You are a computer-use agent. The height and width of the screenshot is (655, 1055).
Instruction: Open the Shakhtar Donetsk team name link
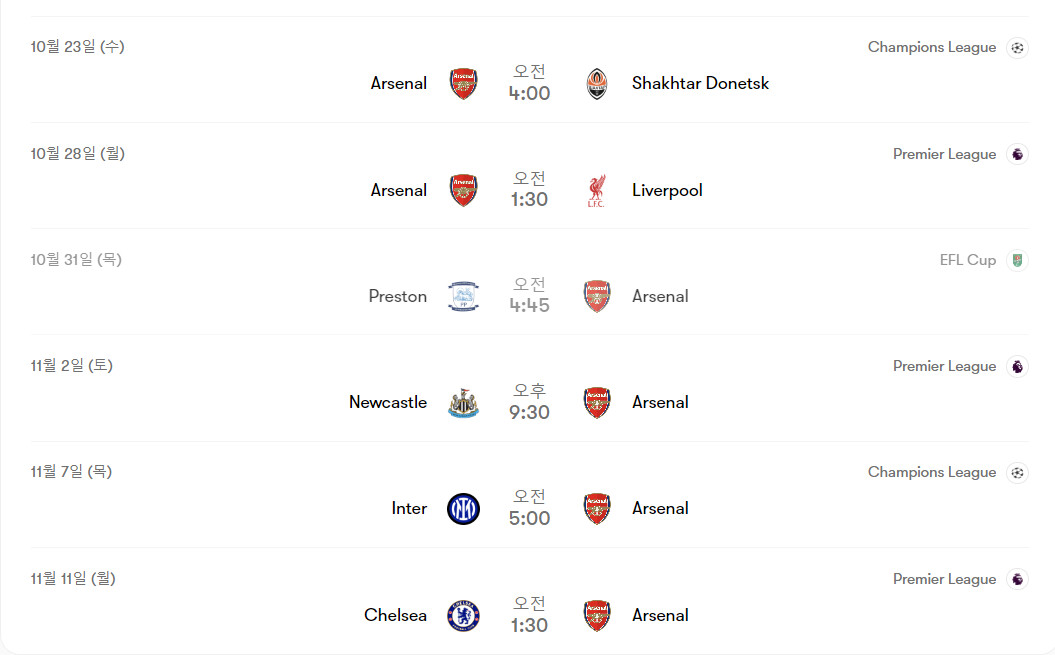pos(700,84)
